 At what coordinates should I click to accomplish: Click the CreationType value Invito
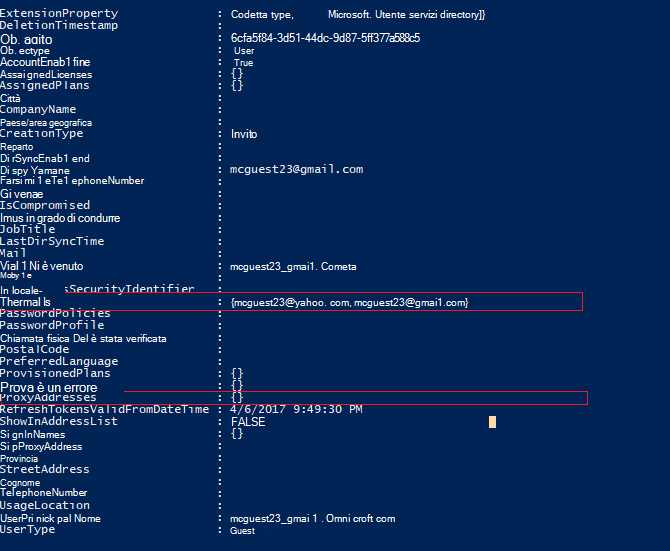[244, 134]
